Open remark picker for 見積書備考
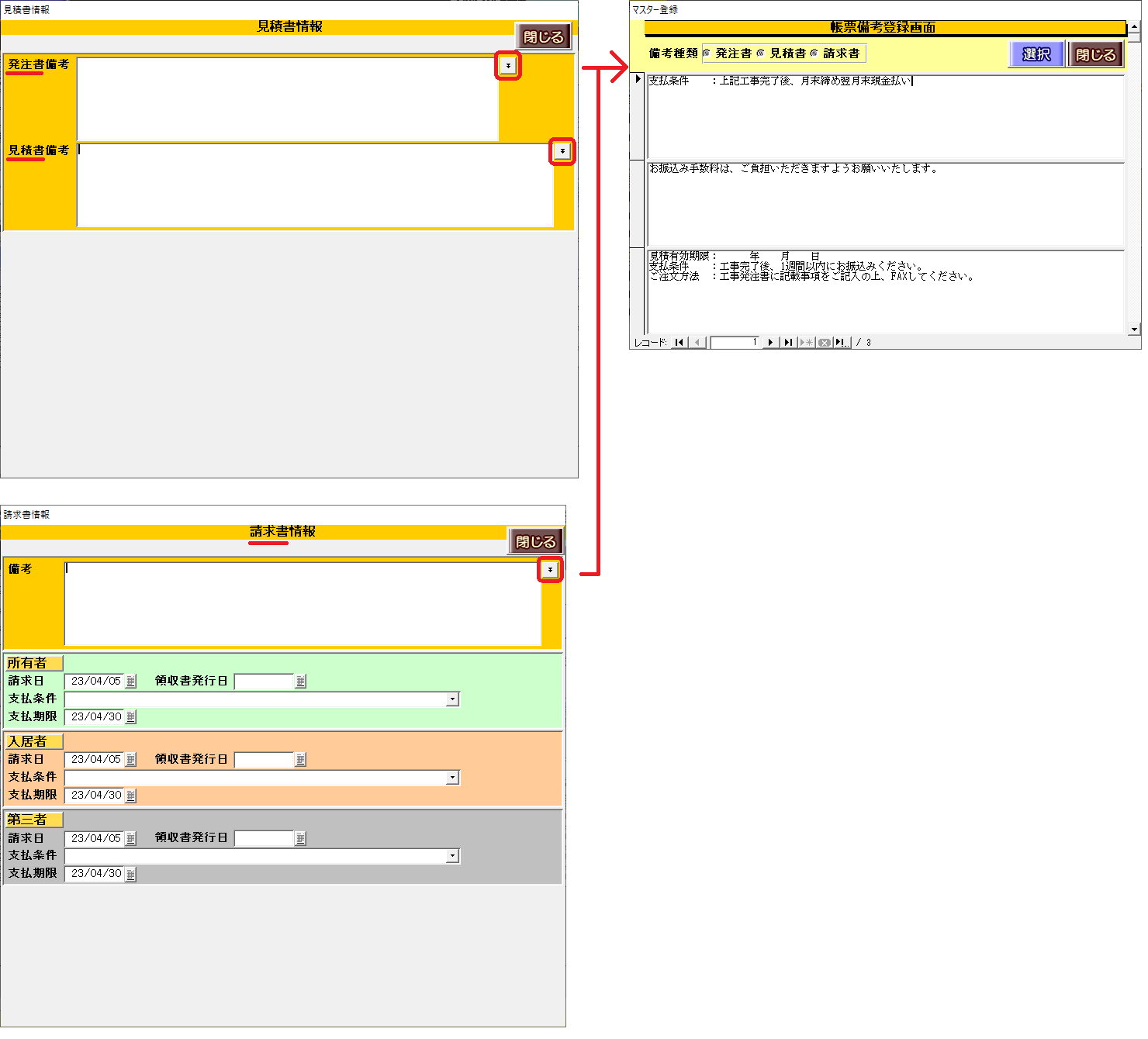 (562, 151)
